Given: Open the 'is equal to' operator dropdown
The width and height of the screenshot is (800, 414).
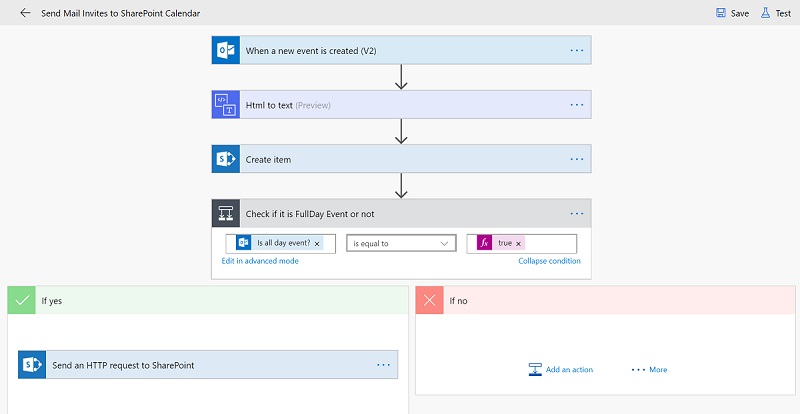Looking at the screenshot, I should (x=401, y=243).
